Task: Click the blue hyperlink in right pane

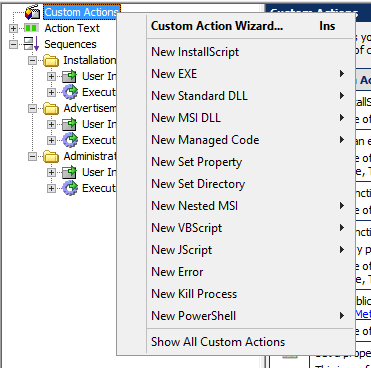Action: (x=363, y=314)
